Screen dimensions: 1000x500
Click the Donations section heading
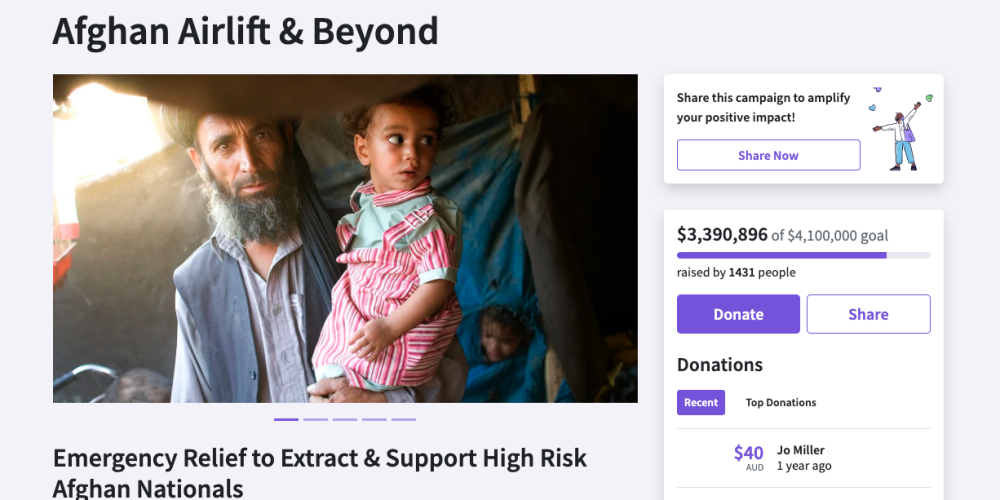click(x=720, y=365)
